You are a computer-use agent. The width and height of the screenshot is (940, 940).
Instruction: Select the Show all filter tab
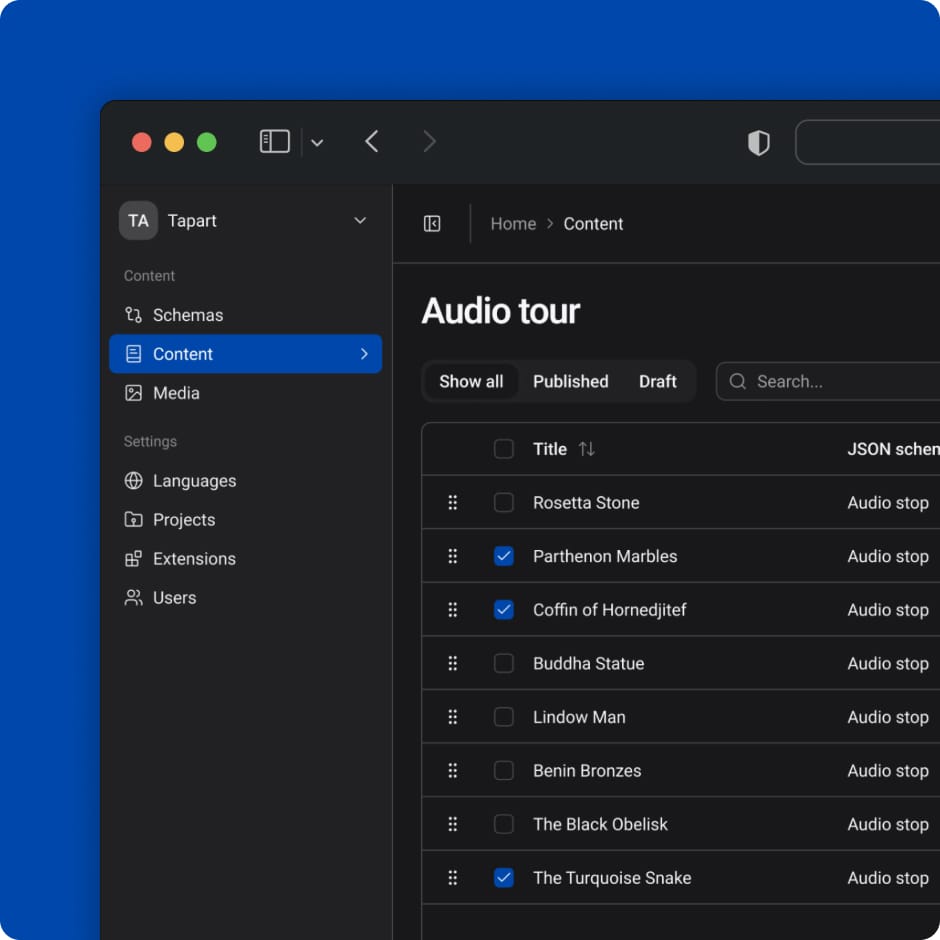point(471,381)
